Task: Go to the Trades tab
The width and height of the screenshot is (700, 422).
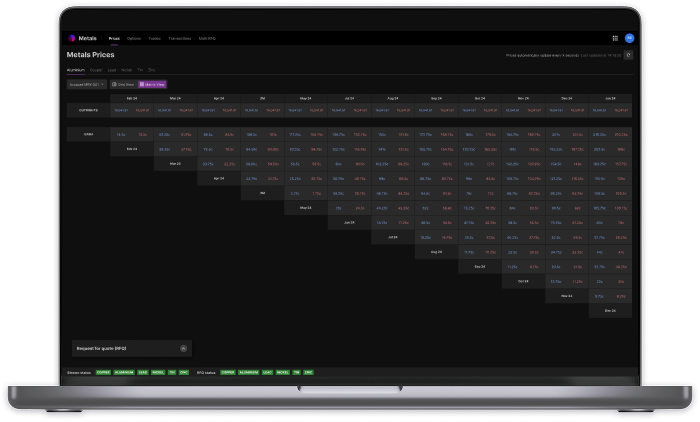Action: [x=154, y=38]
